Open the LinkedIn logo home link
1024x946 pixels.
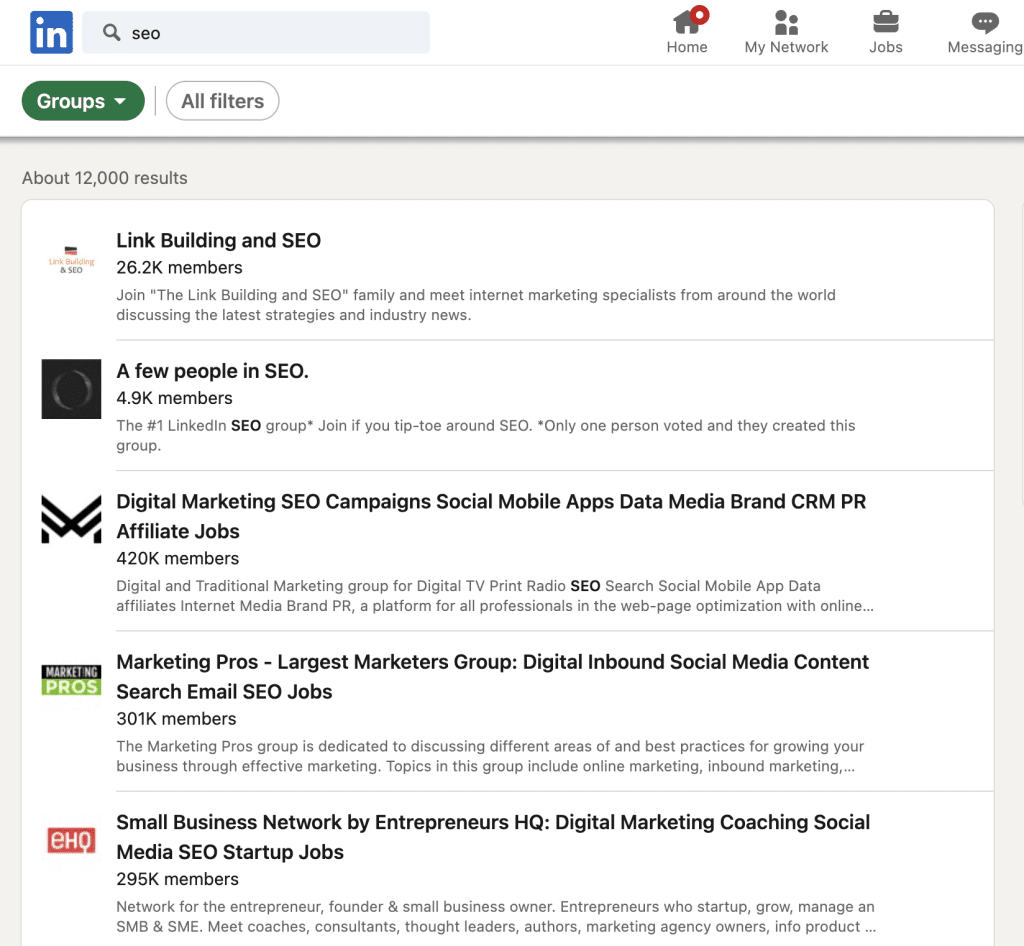(51, 32)
